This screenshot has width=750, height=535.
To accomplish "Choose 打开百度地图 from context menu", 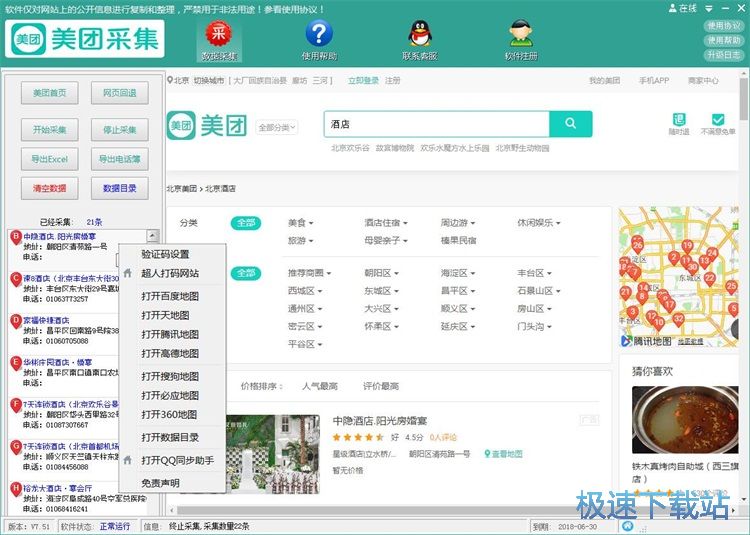I will [169, 296].
